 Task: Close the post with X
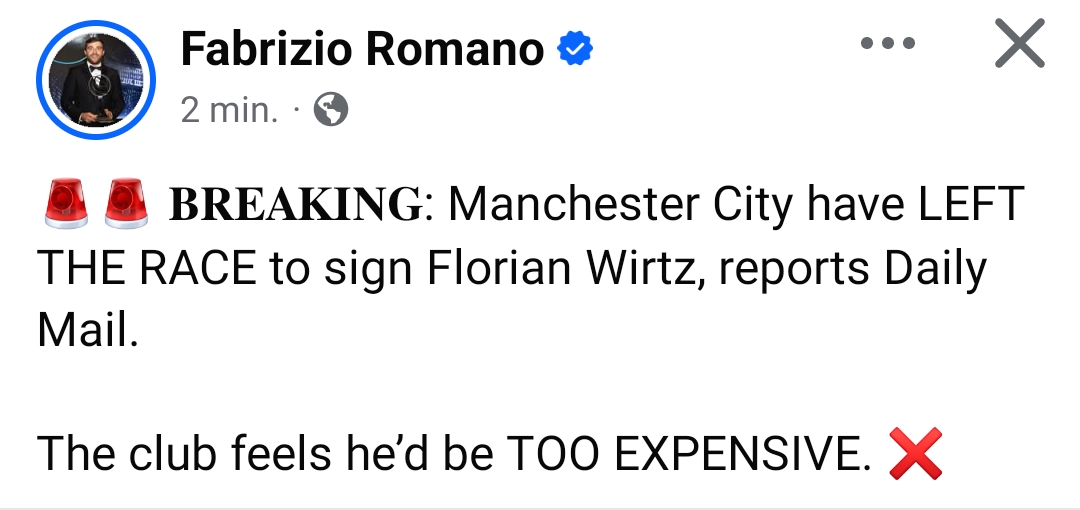click(1020, 46)
